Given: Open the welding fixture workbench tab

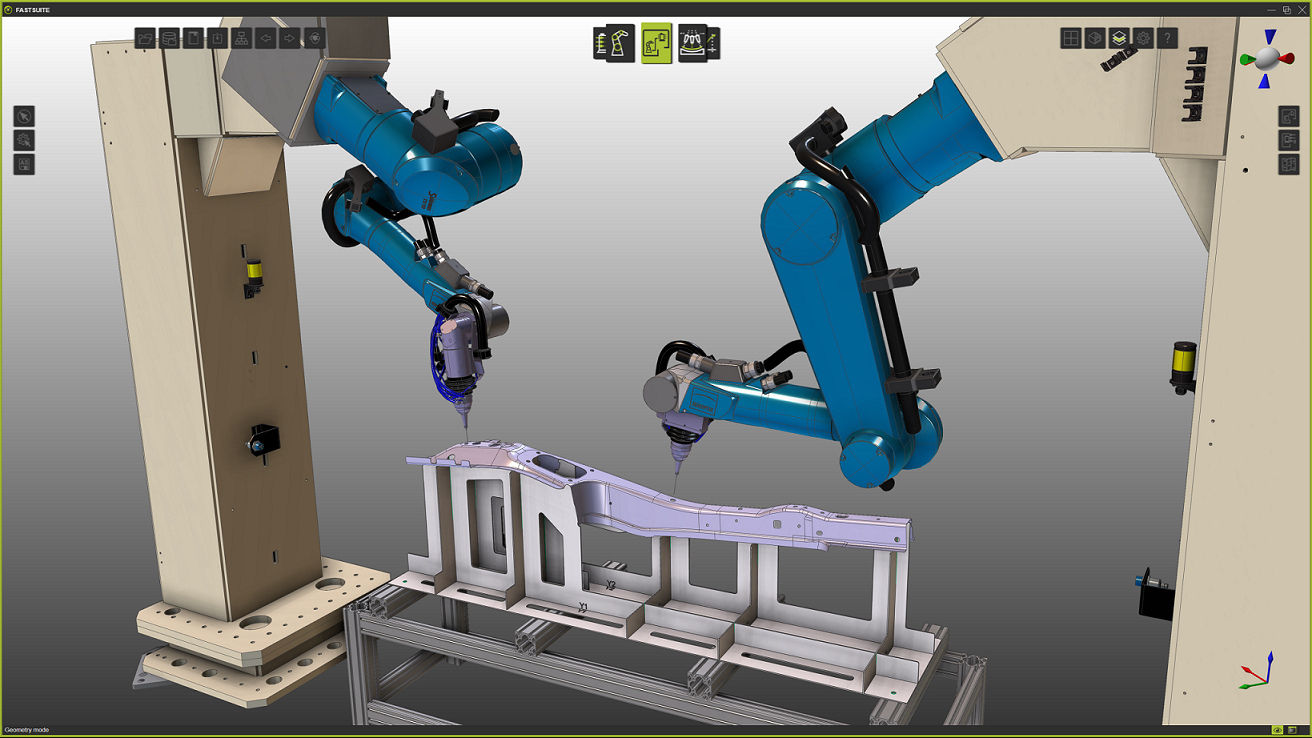Looking at the screenshot, I should pyautogui.click(x=699, y=44).
